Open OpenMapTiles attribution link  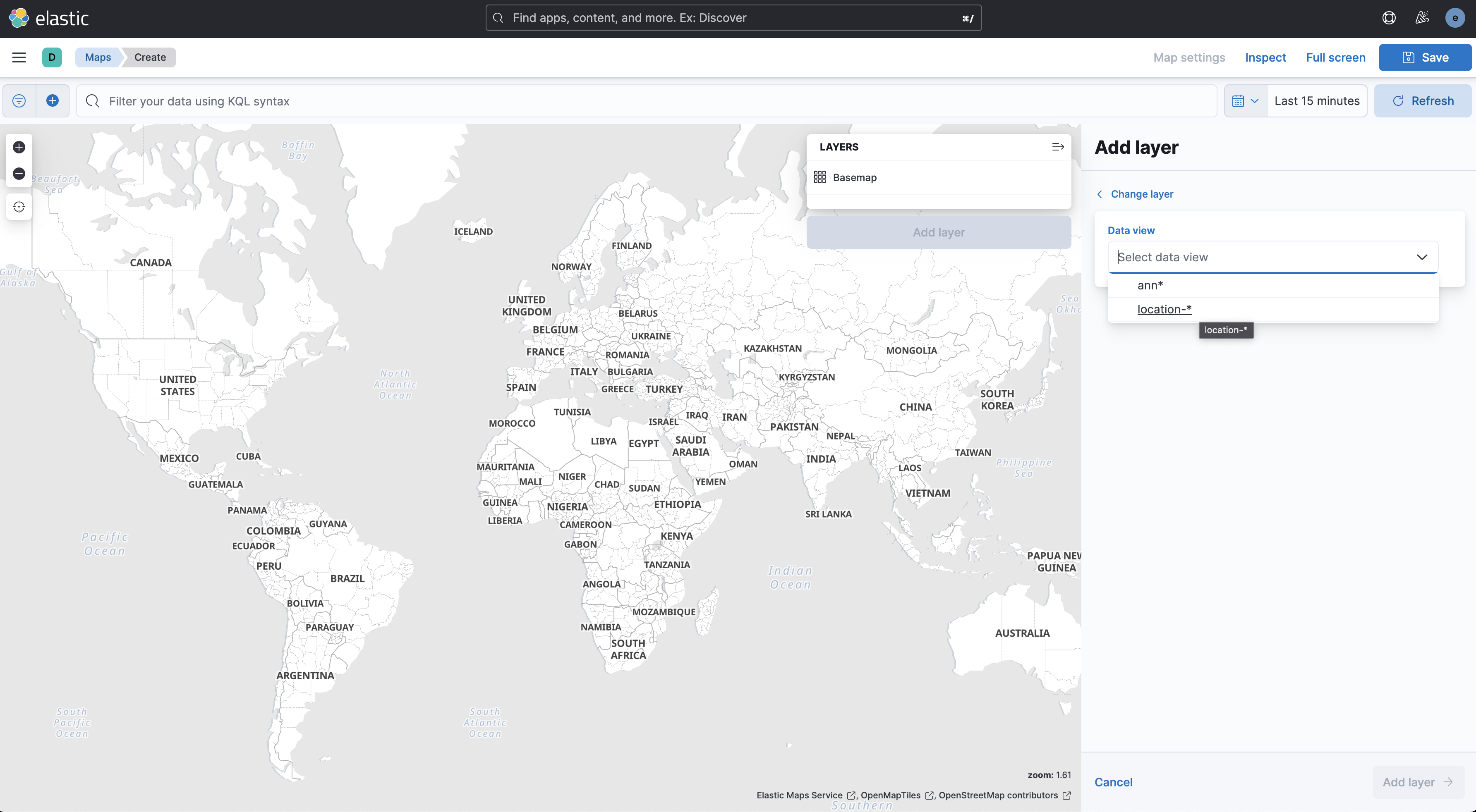pyautogui.click(x=897, y=795)
